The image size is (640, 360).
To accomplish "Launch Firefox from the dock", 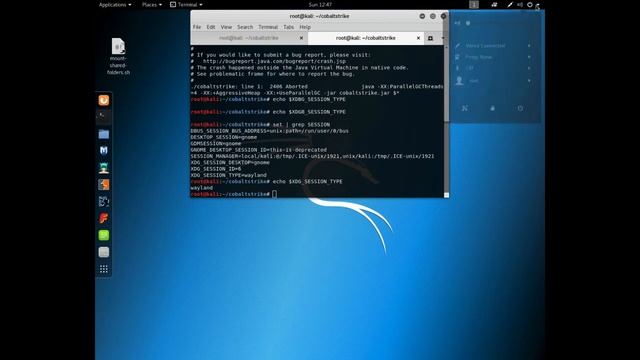I will click(x=104, y=100).
